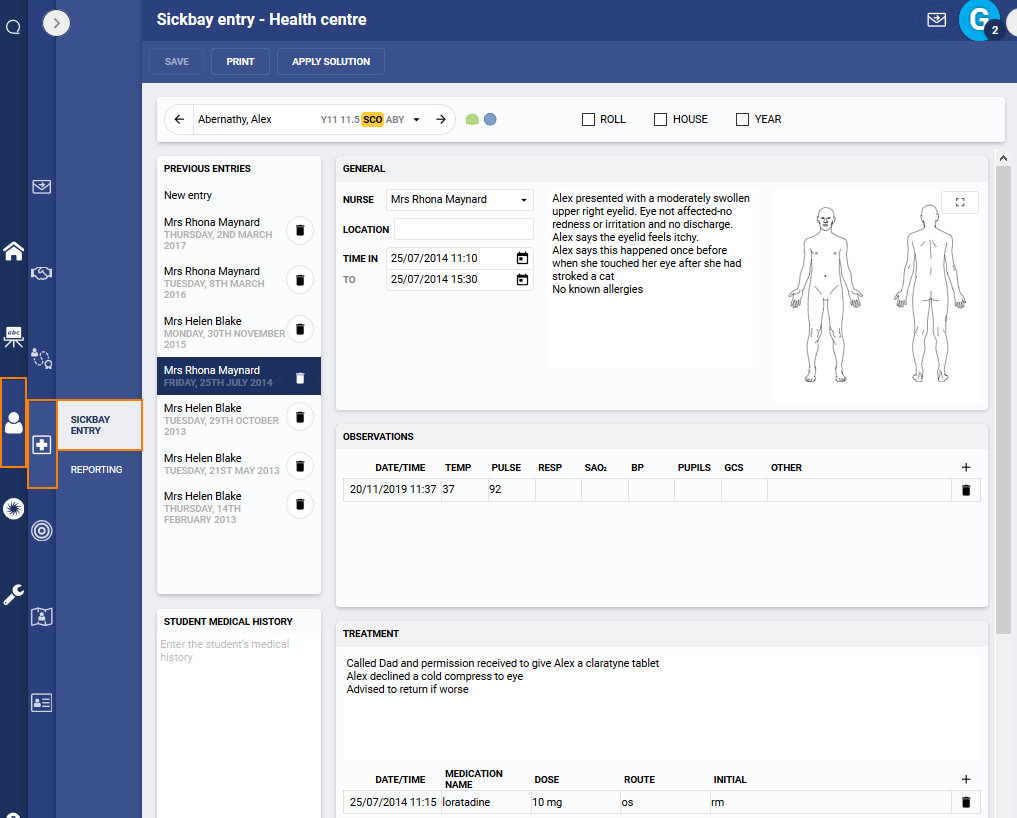The image size is (1017, 818).
Task: Enable the ROLL checkbox
Action: pyautogui.click(x=589, y=118)
